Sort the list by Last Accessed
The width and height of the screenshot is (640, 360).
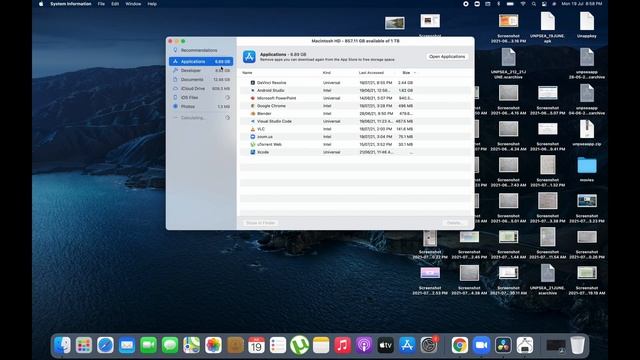[371, 73]
